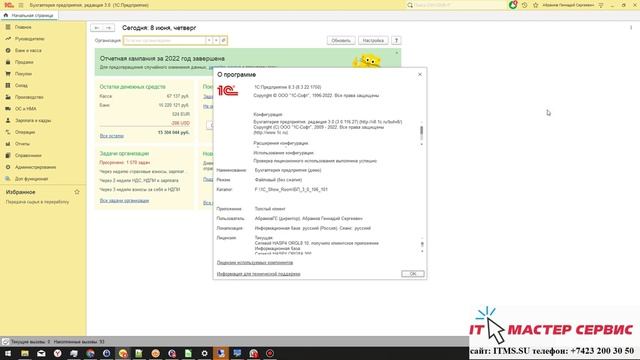Click the 1C logo in title bar
This screenshot has width=640, height=360.
pyautogui.click(x=9, y=5)
